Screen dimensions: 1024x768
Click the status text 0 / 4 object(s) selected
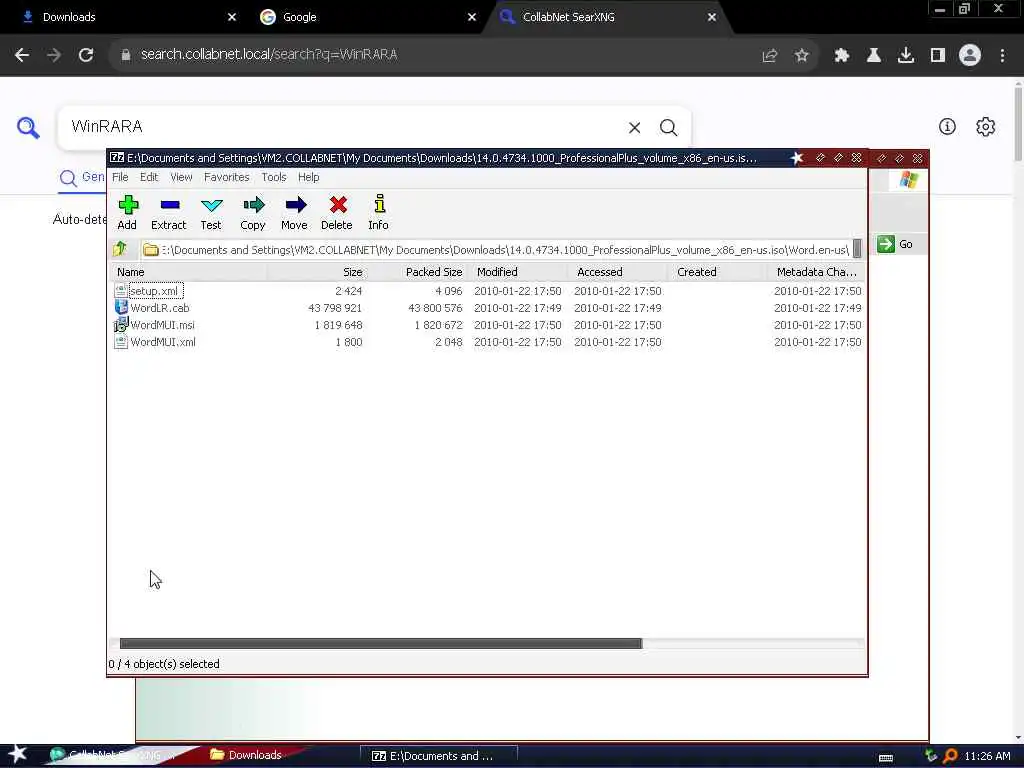click(164, 664)
